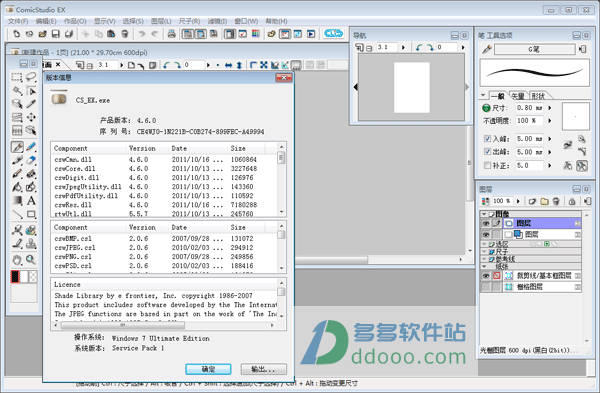Click the new document toolbar icon
Image resolution: width=600 pixels, height=393 pixels.
click(x=16, y=34)
